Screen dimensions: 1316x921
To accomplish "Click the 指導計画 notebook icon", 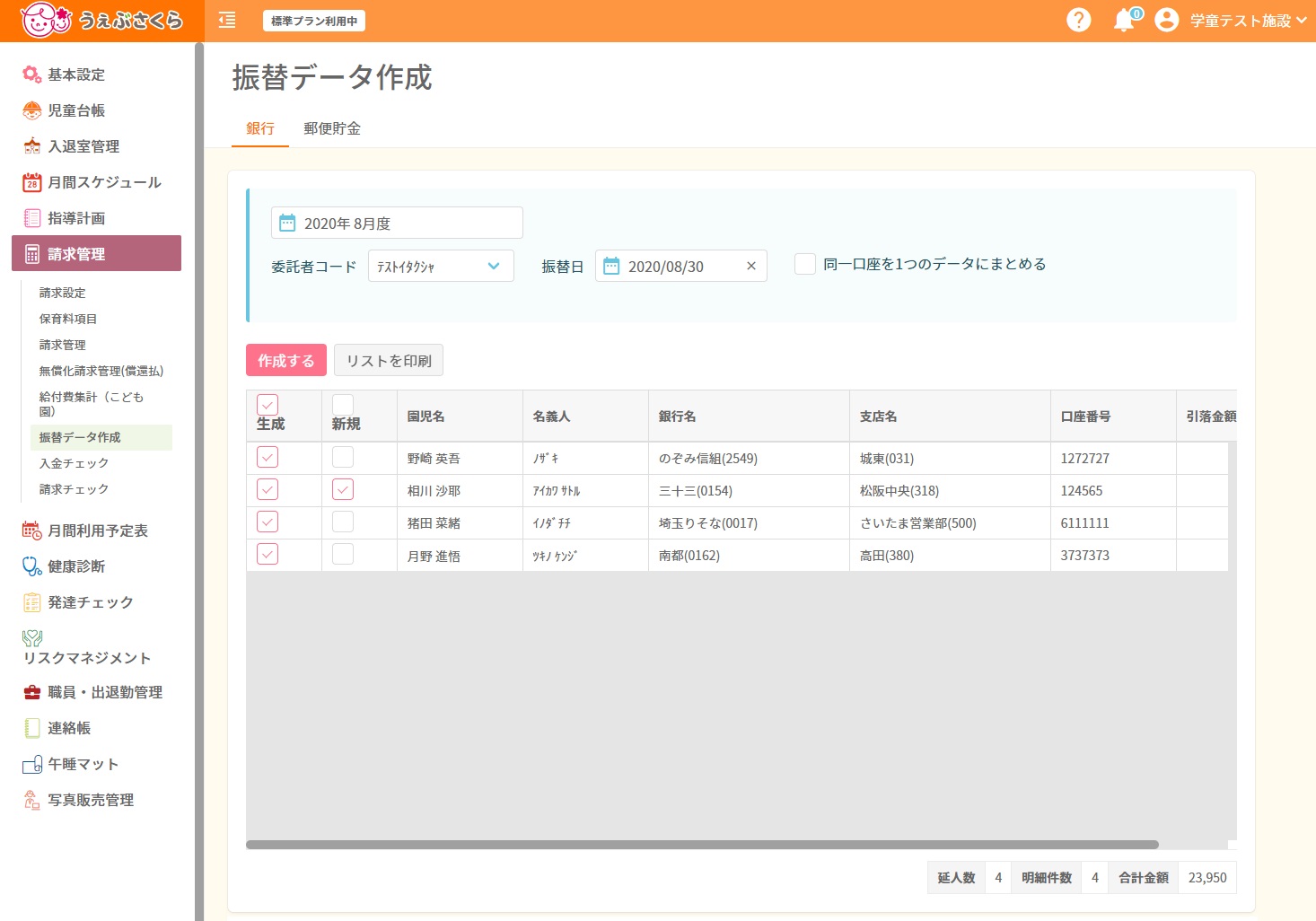I will click(x=32, y=218).
